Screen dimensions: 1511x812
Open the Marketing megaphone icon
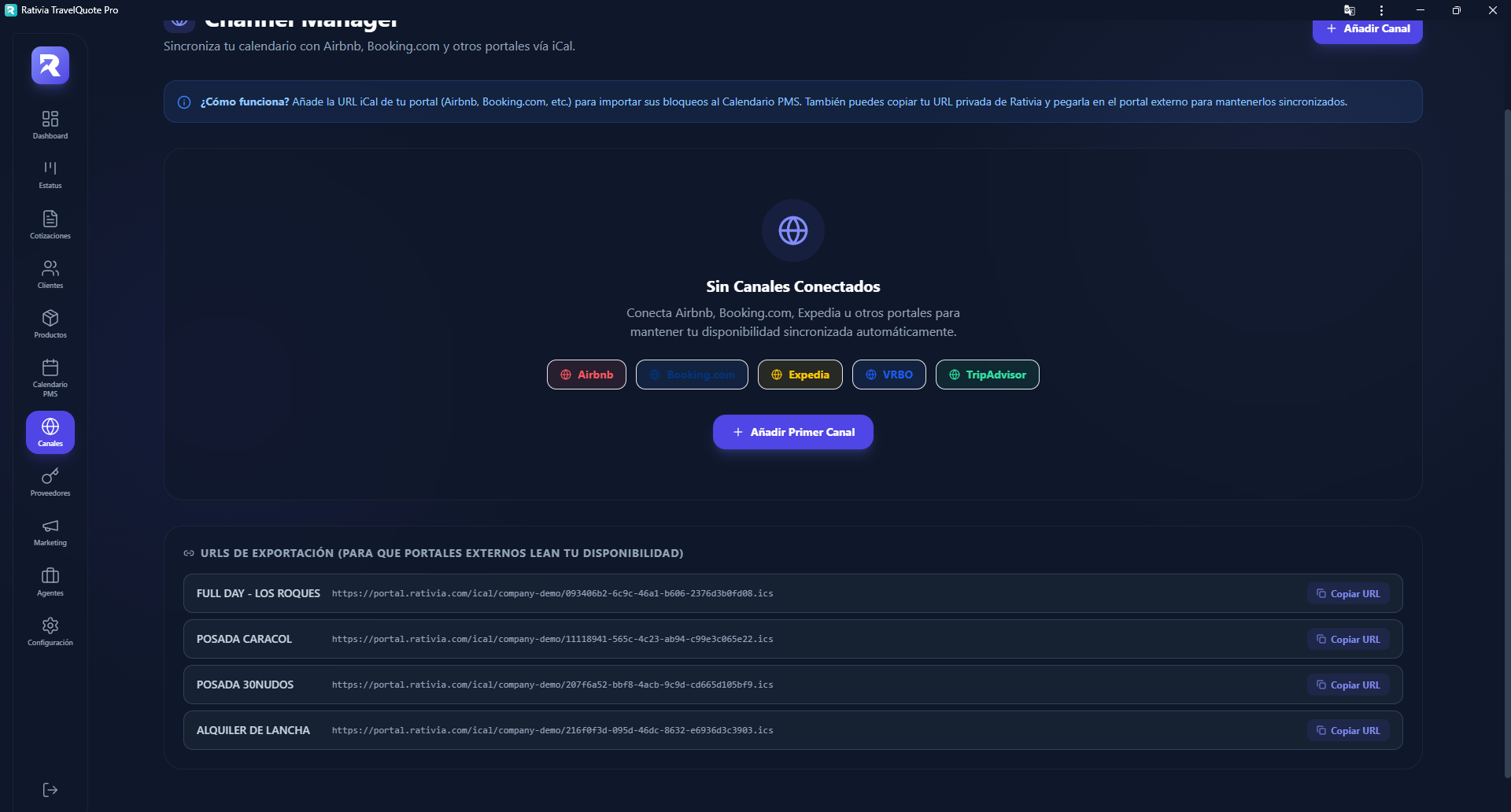pyautogui.click(x=50, y=531)
